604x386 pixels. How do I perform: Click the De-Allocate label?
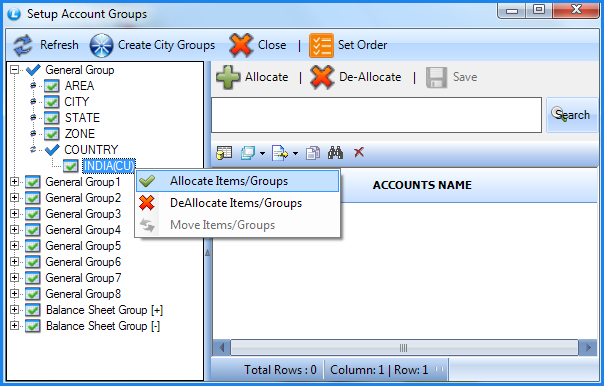[370, 77]
